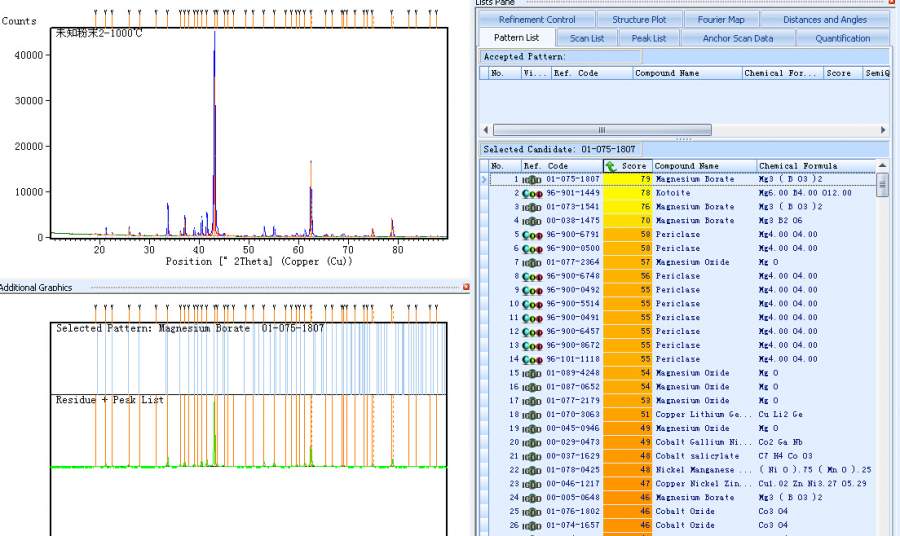Open the Quantification tab

click(842, 38)
